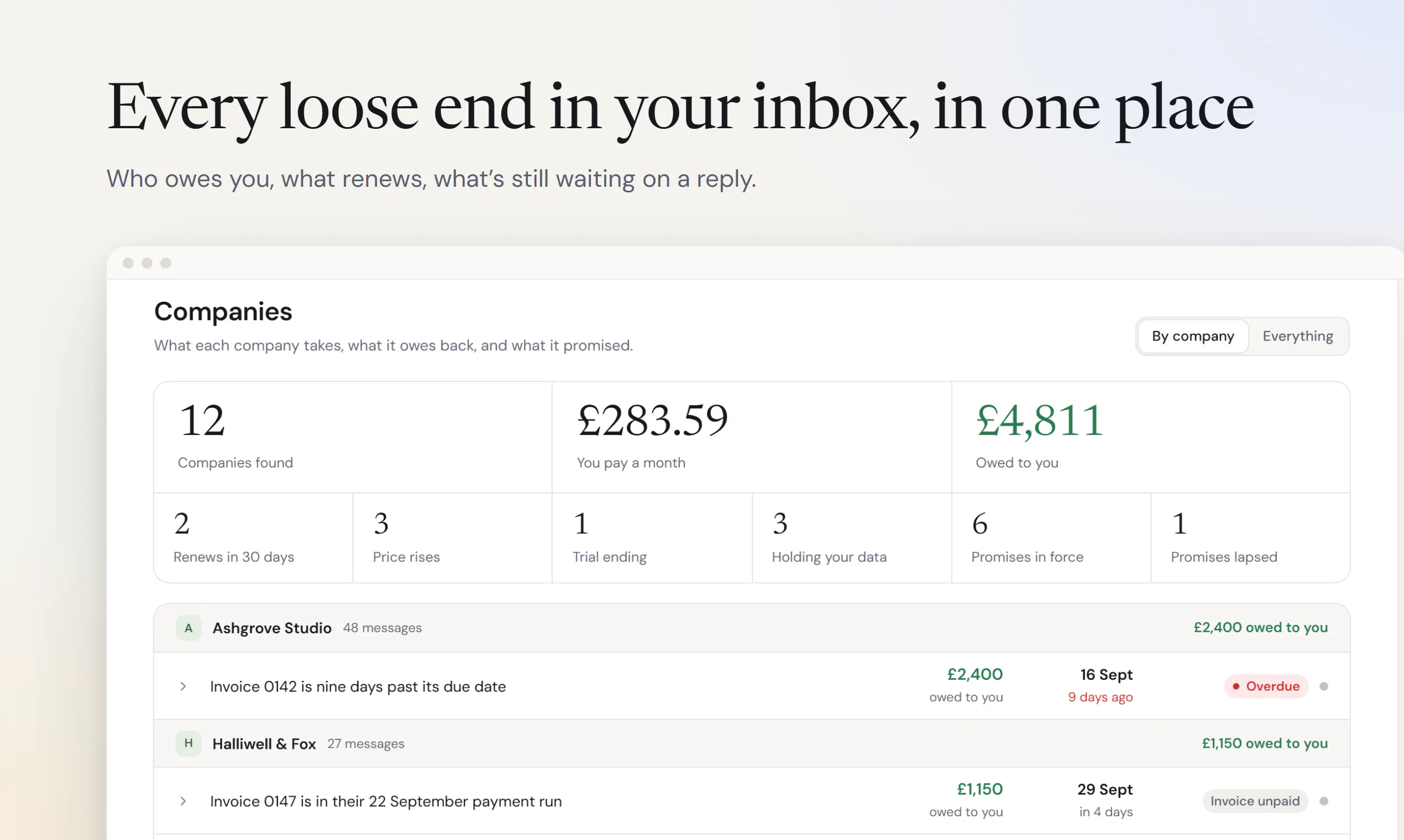Click the red Overdue status badge
Image resolution: width=1404 pixels, height=840 pixels.
[1266, 686]
